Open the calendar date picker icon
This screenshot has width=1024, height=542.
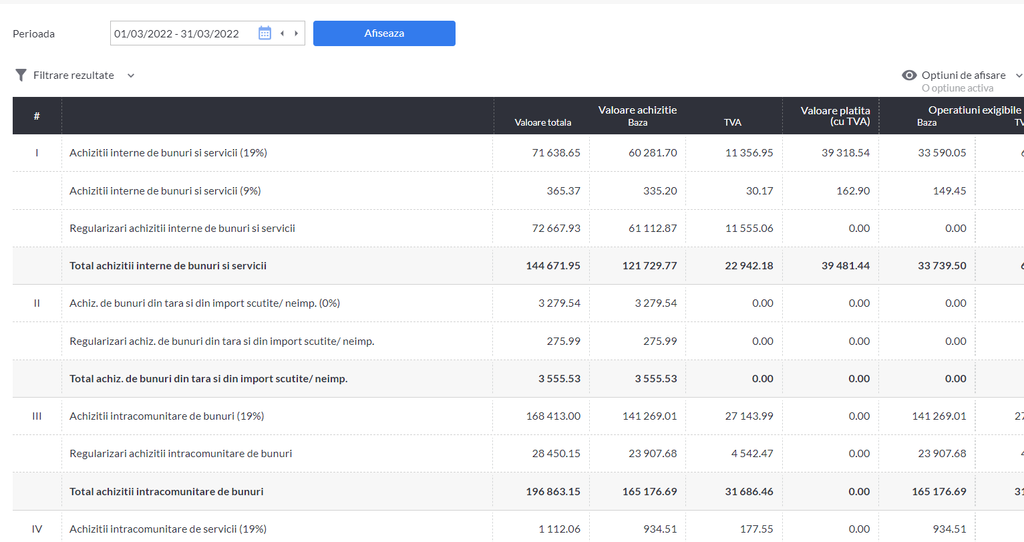264,33
